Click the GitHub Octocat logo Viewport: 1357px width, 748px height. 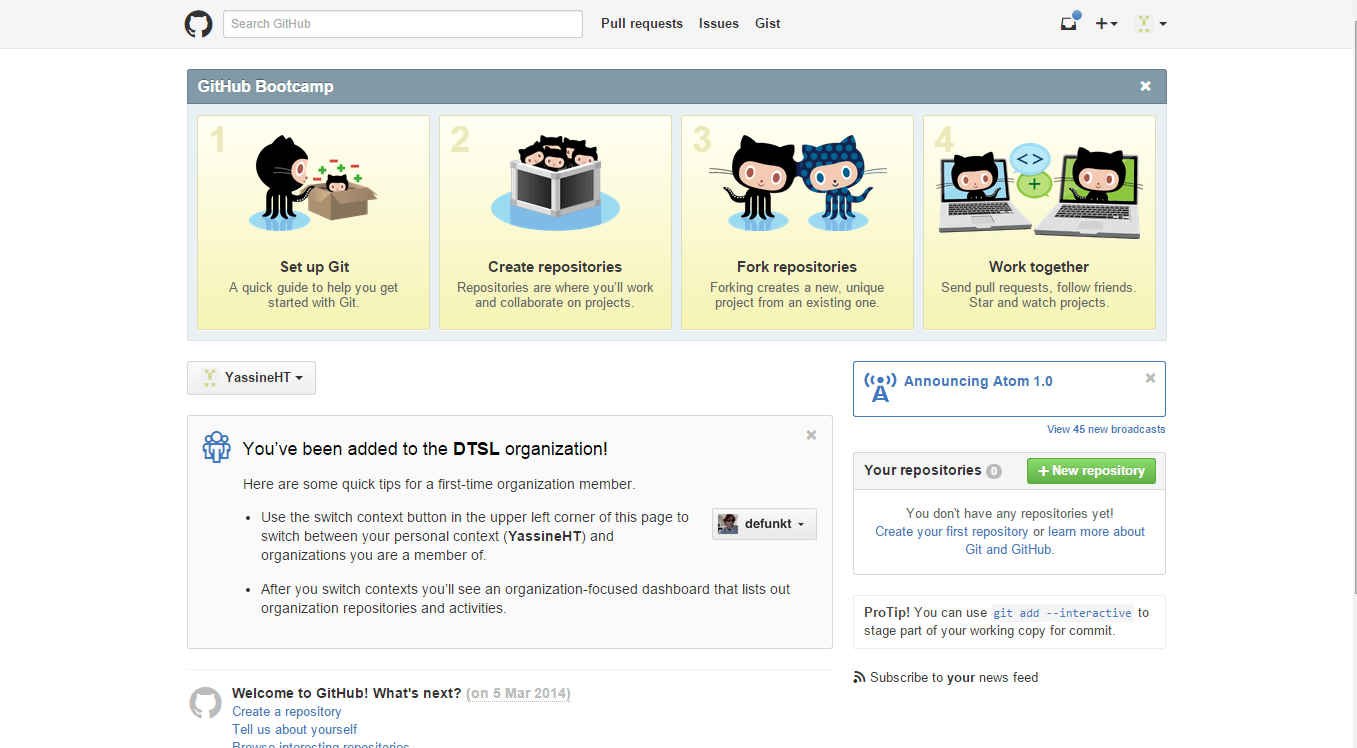tap(199, 24)
